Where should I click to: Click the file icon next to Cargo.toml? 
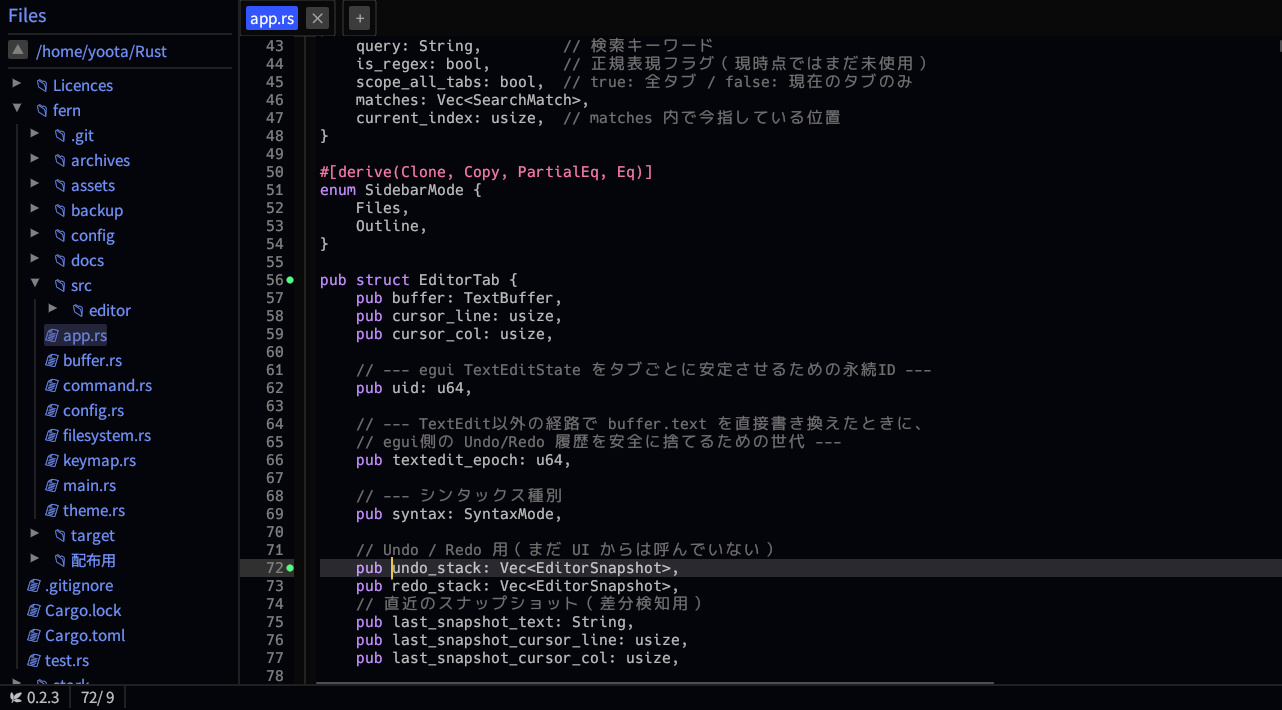[34, 636]
